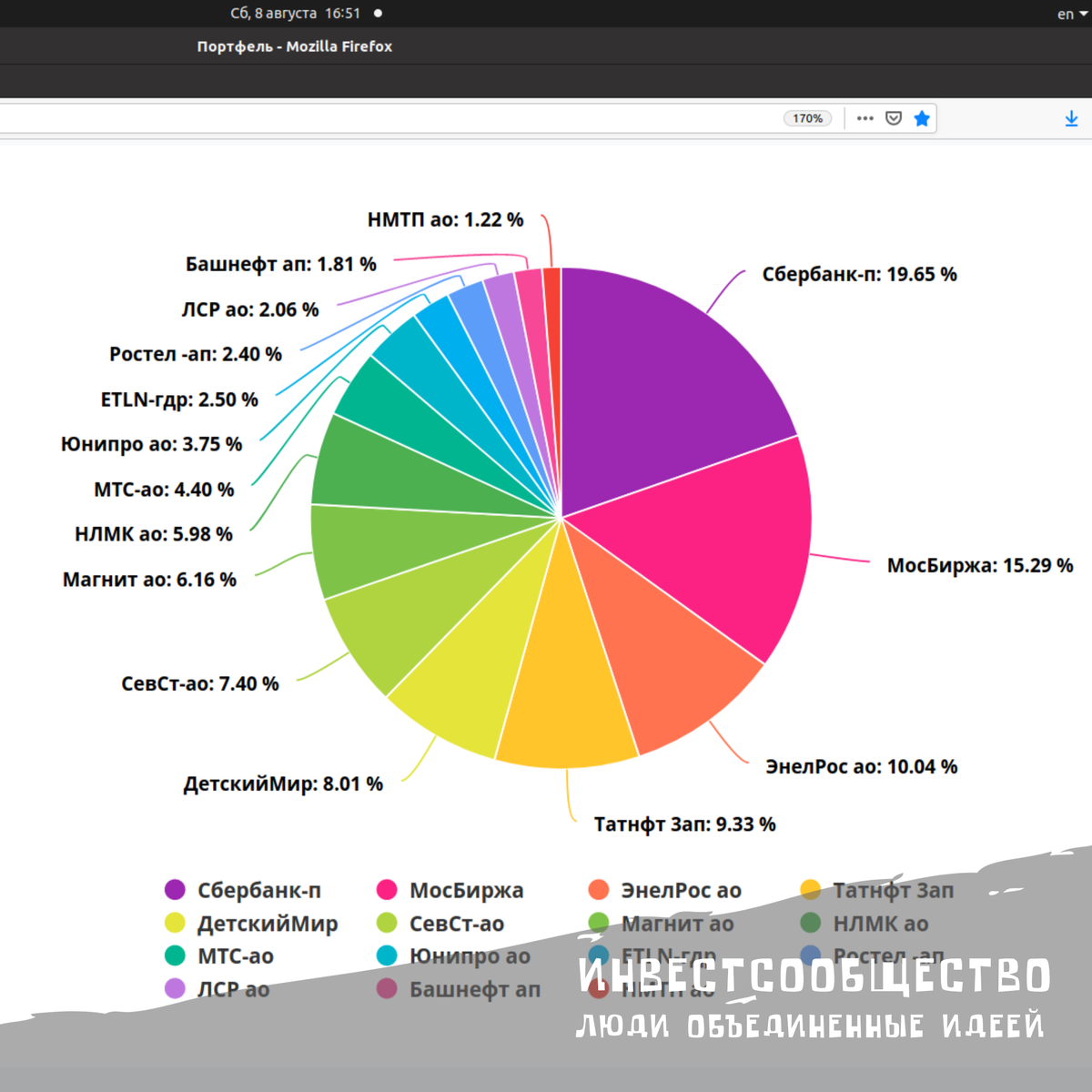
Task: Click the ДетскийМир: 8.01 % label
Action: click(x=283, y=784)
